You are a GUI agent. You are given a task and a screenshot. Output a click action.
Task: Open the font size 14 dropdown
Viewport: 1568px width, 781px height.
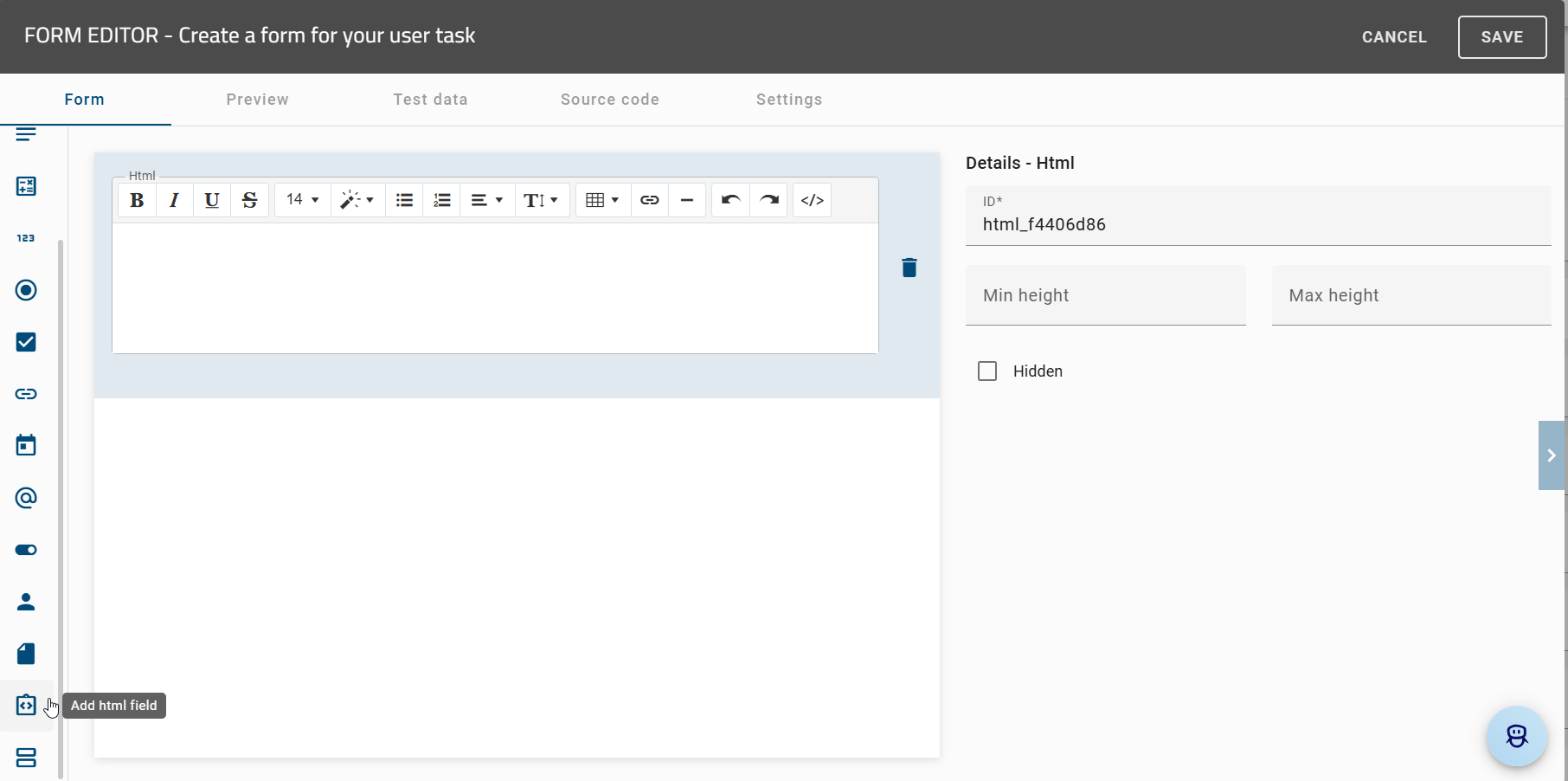coord(303,200)
